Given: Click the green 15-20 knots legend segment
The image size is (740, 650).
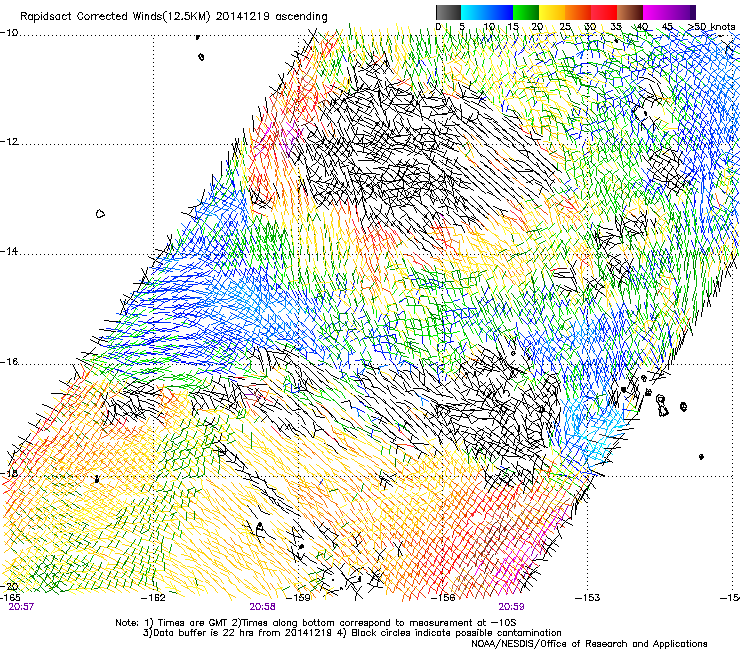Looking at the screenshot, I should 526,12.
